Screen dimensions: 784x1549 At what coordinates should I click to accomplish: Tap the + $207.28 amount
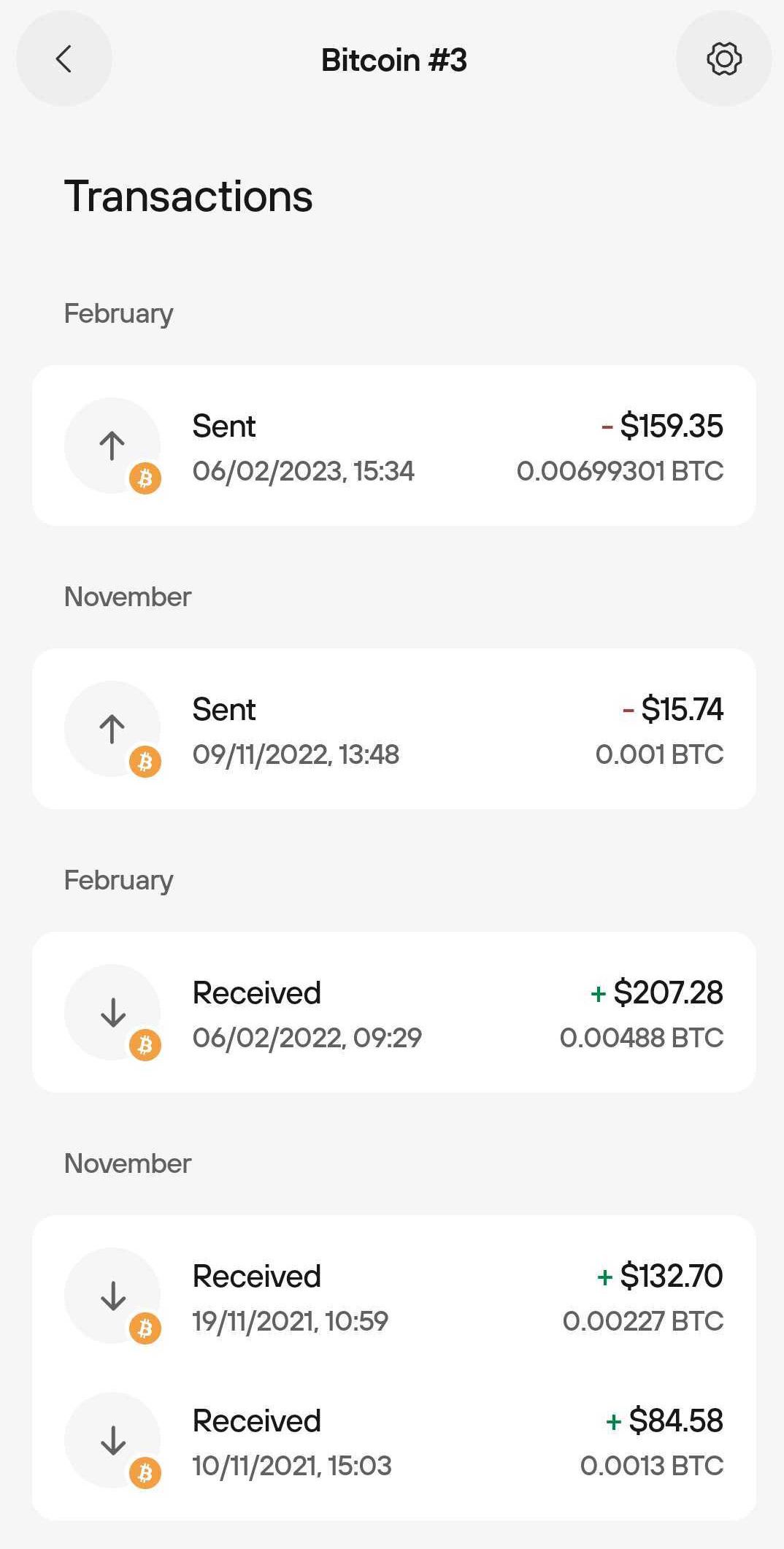pos(657,992)
